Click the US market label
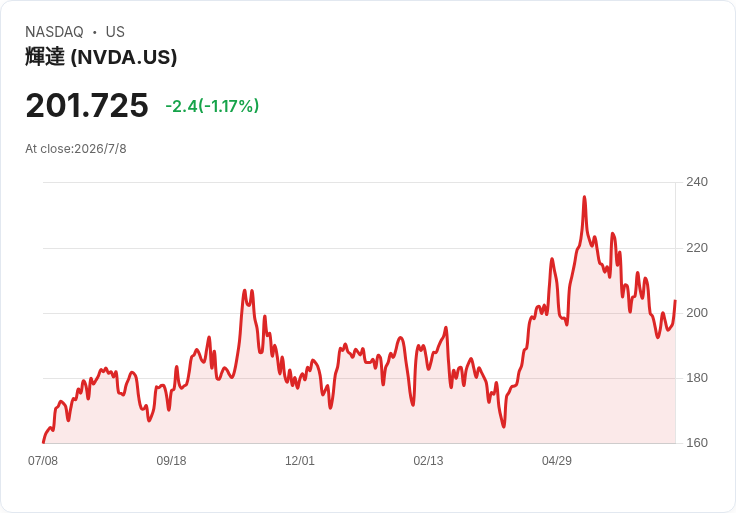This screenshot has height=513, width=736. click(x=115, y=32)
